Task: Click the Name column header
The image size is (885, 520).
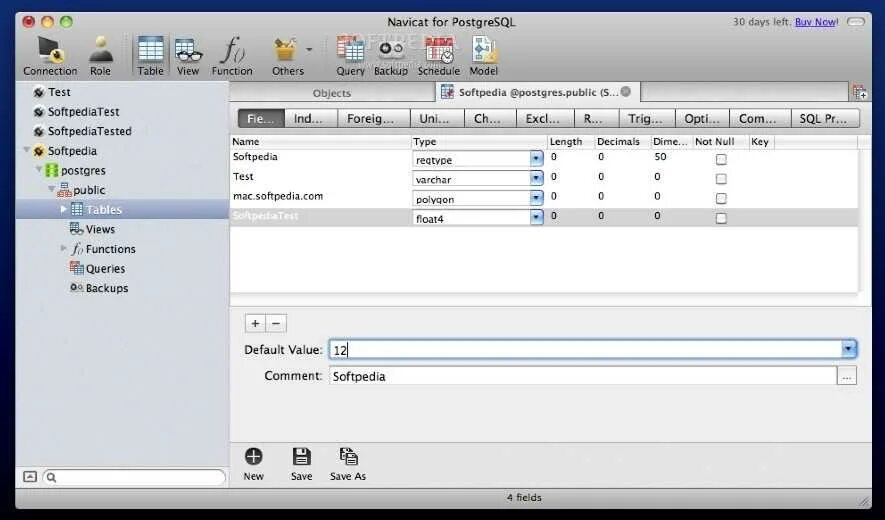Action: click(x=321, y=142)
